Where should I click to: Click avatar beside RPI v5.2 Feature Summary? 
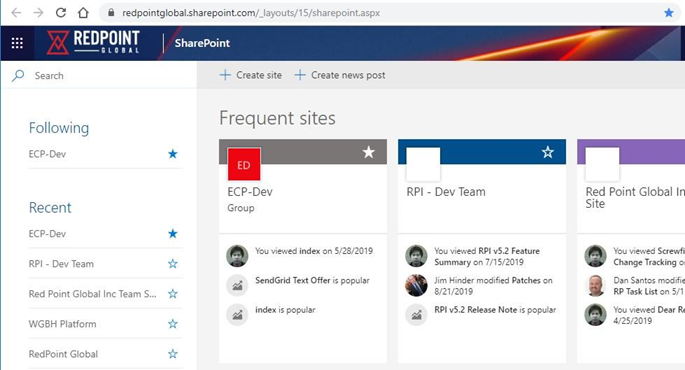(416, 256)
